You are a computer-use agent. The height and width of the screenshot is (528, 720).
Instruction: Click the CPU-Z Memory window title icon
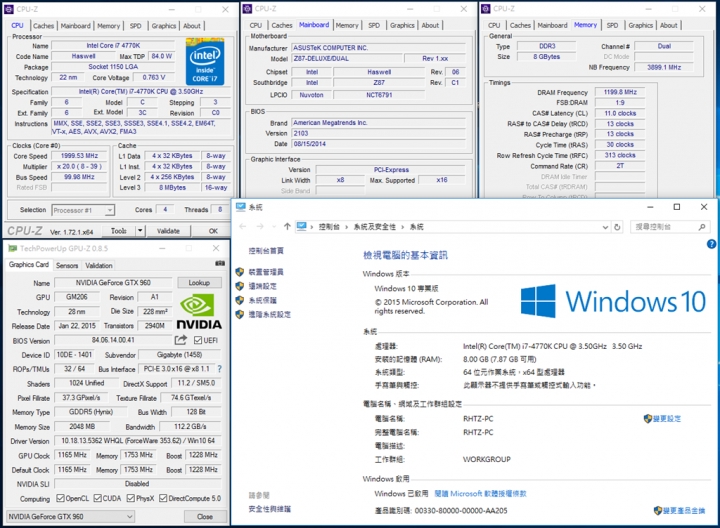pyautogui.click(x=486, y=9)
